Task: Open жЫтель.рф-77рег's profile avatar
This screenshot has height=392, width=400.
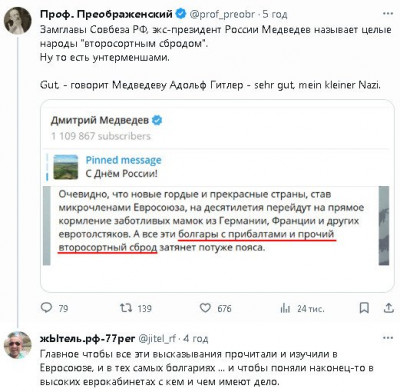Action: coord(17,345)
